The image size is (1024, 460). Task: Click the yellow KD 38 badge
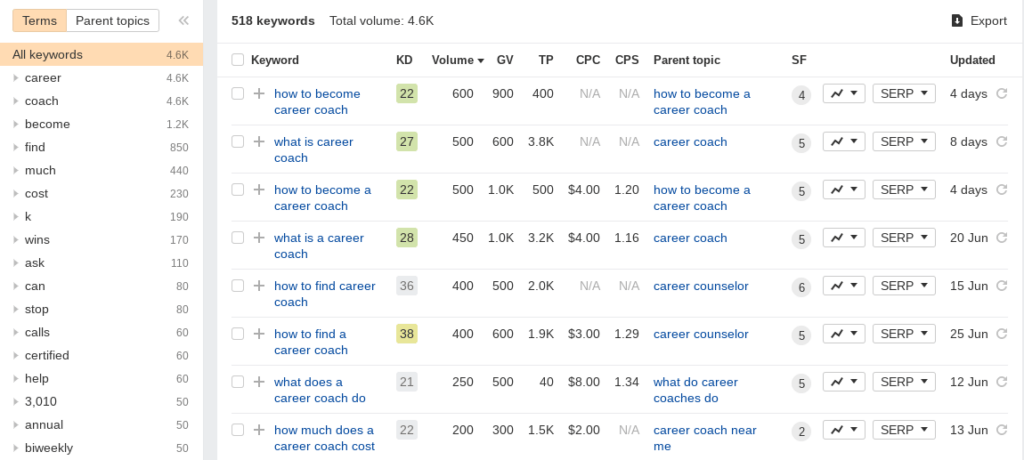(x=407, y=334)
